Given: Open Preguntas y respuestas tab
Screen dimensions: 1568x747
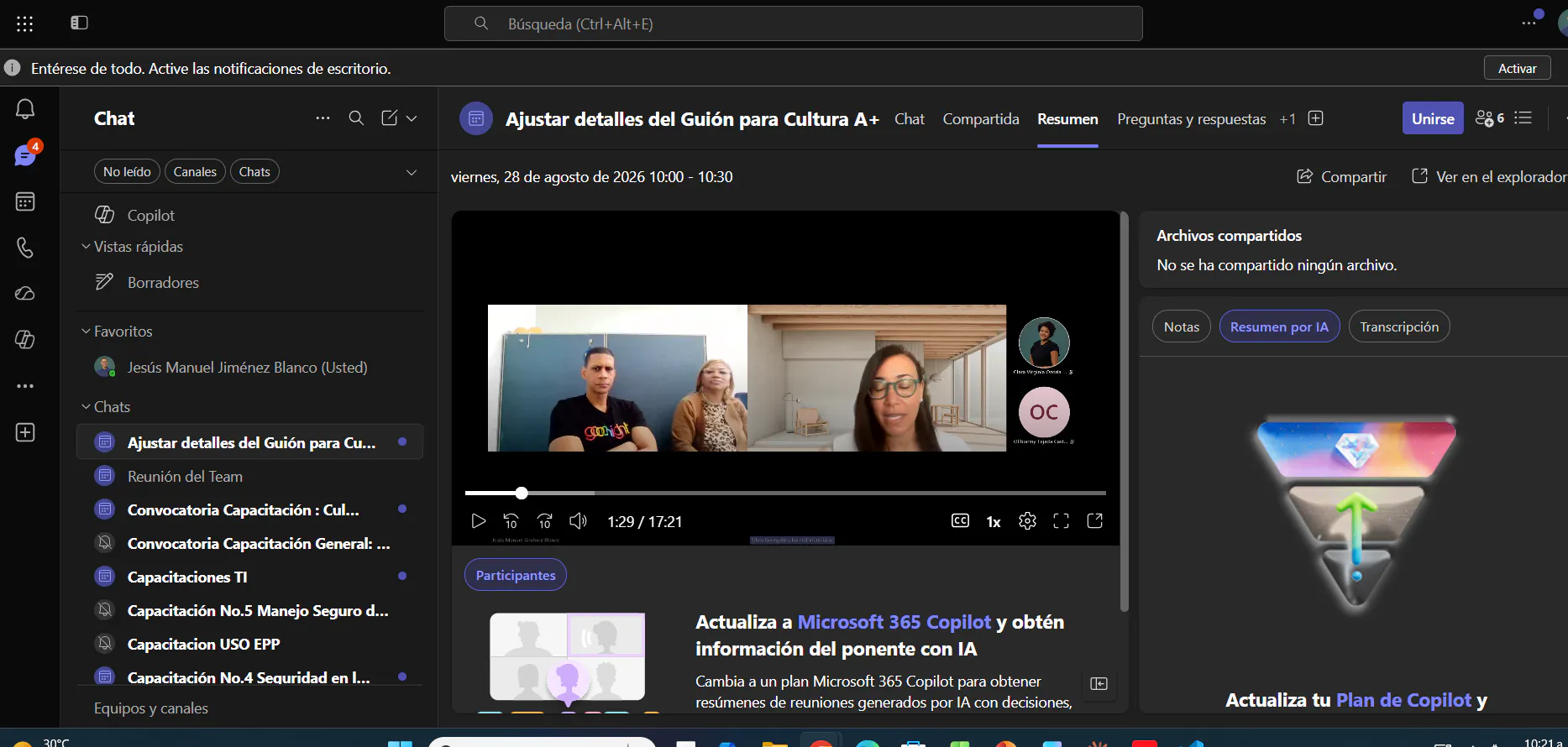Looking at the screenshot, I should 1191,119.
